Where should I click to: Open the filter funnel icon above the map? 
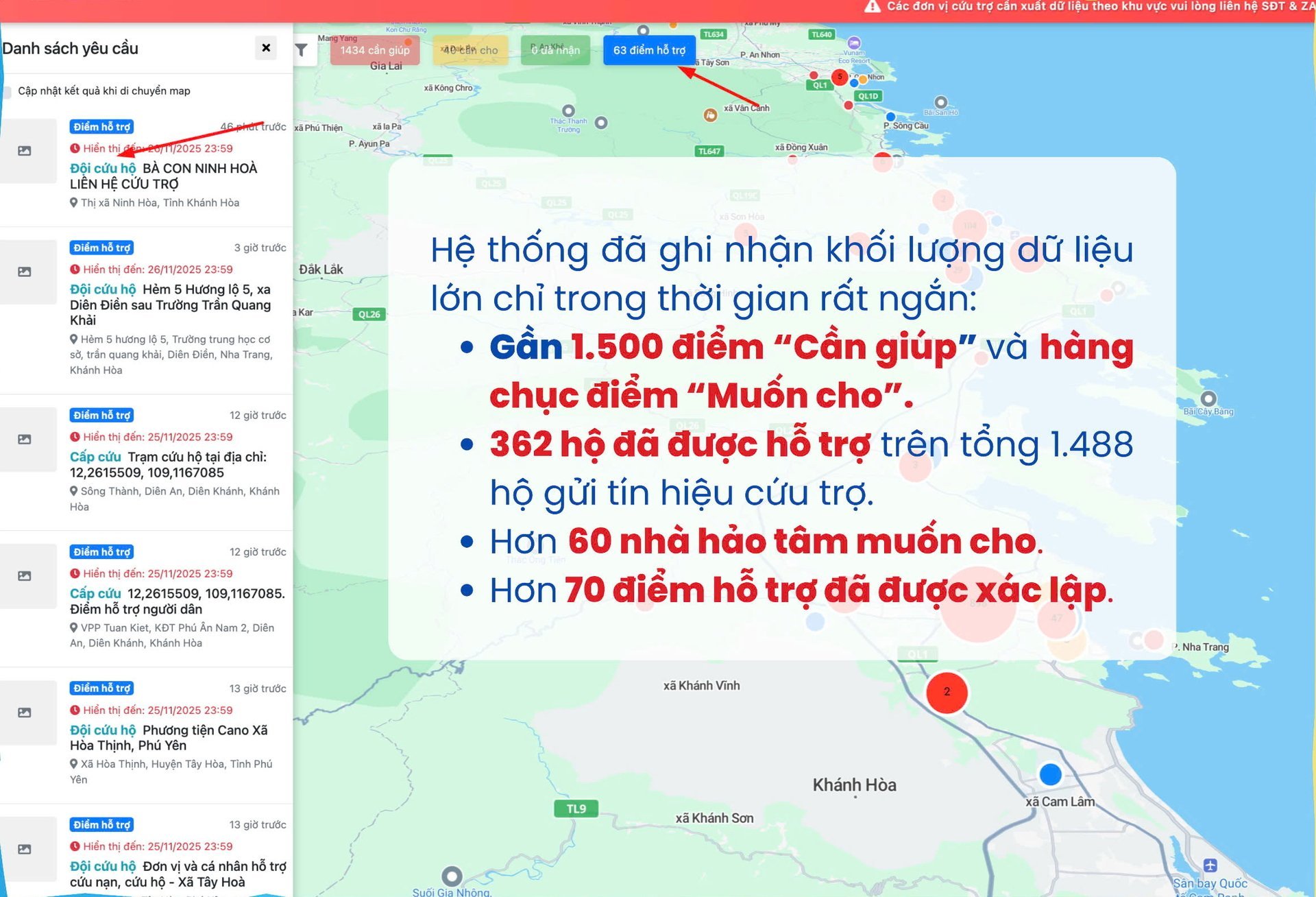pos(301,50)
